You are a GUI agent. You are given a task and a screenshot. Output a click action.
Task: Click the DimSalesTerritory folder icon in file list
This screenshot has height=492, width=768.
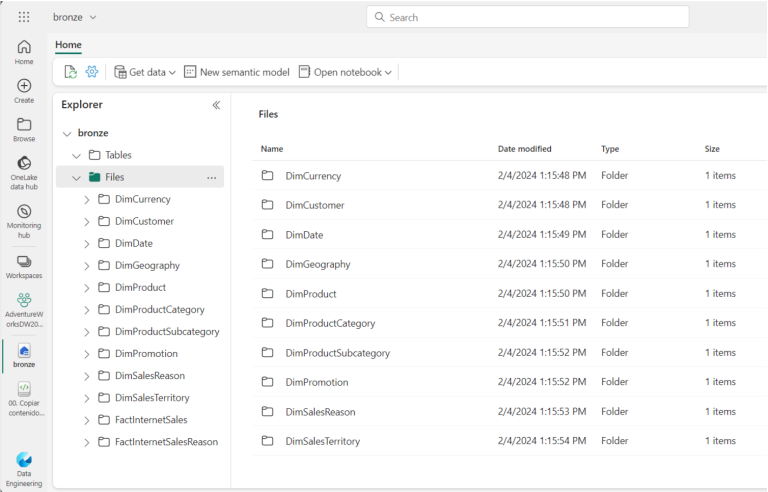click(x=267, y=441)
